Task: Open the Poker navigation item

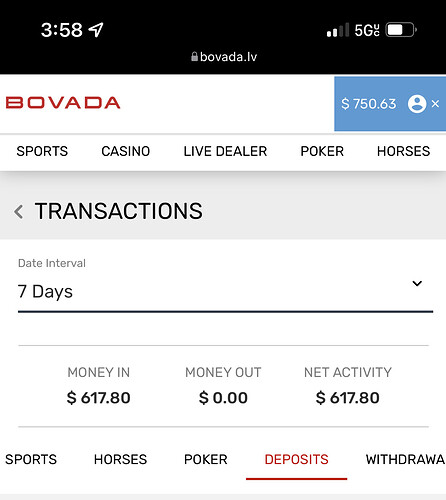Action: click(322, 151)
